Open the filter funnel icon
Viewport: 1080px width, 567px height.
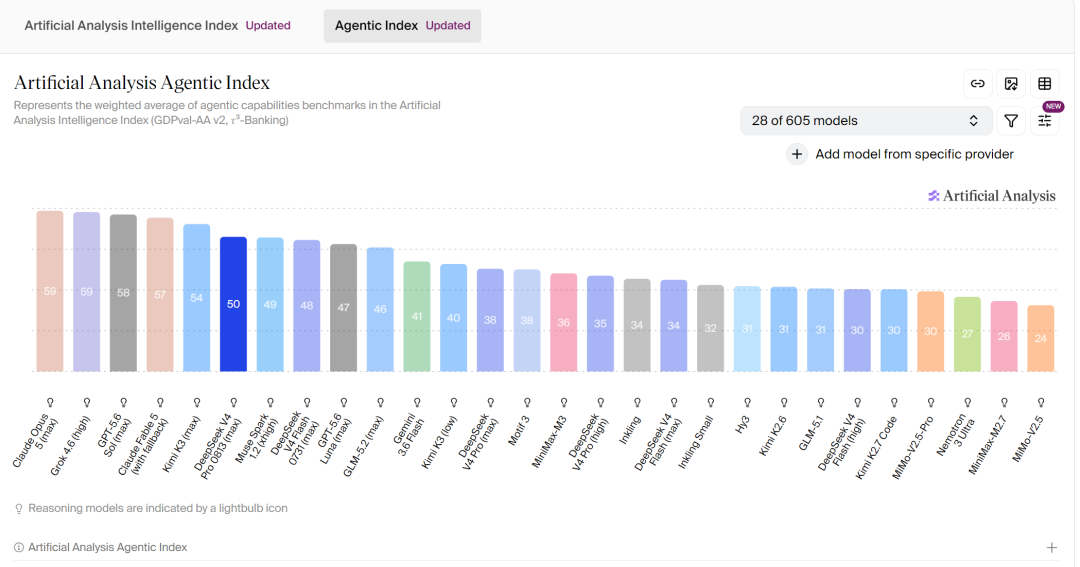tap(1011, 121)
